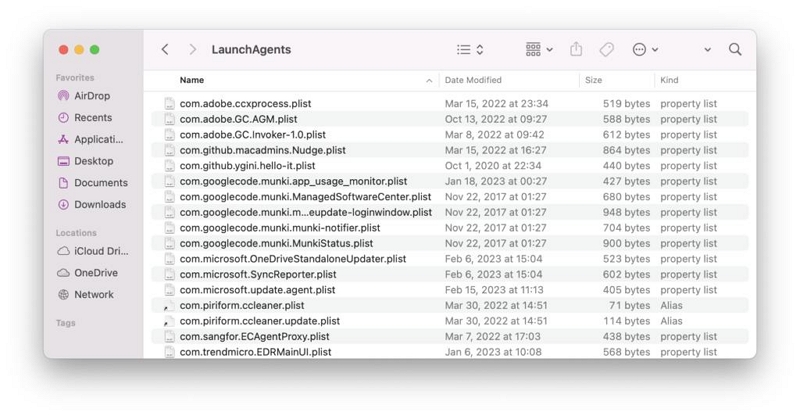Click date Oct 13, 2022 at 09:27
Screen dimensions: 800x416
(x=496, y=119)
